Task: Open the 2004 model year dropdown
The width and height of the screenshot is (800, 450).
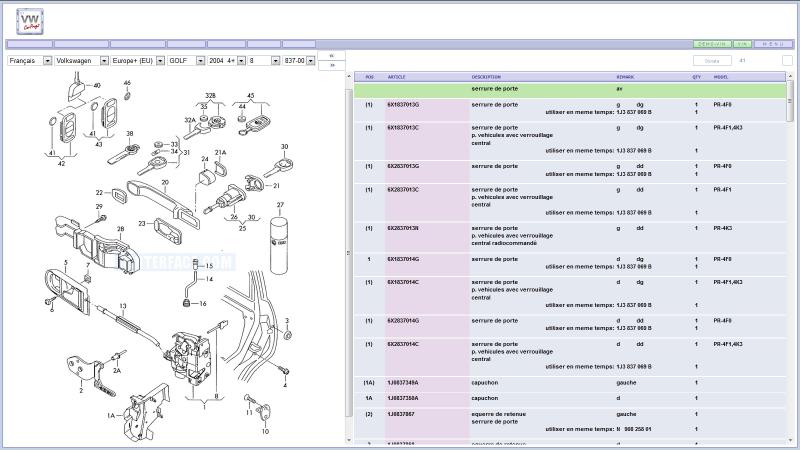Action: 227,61
